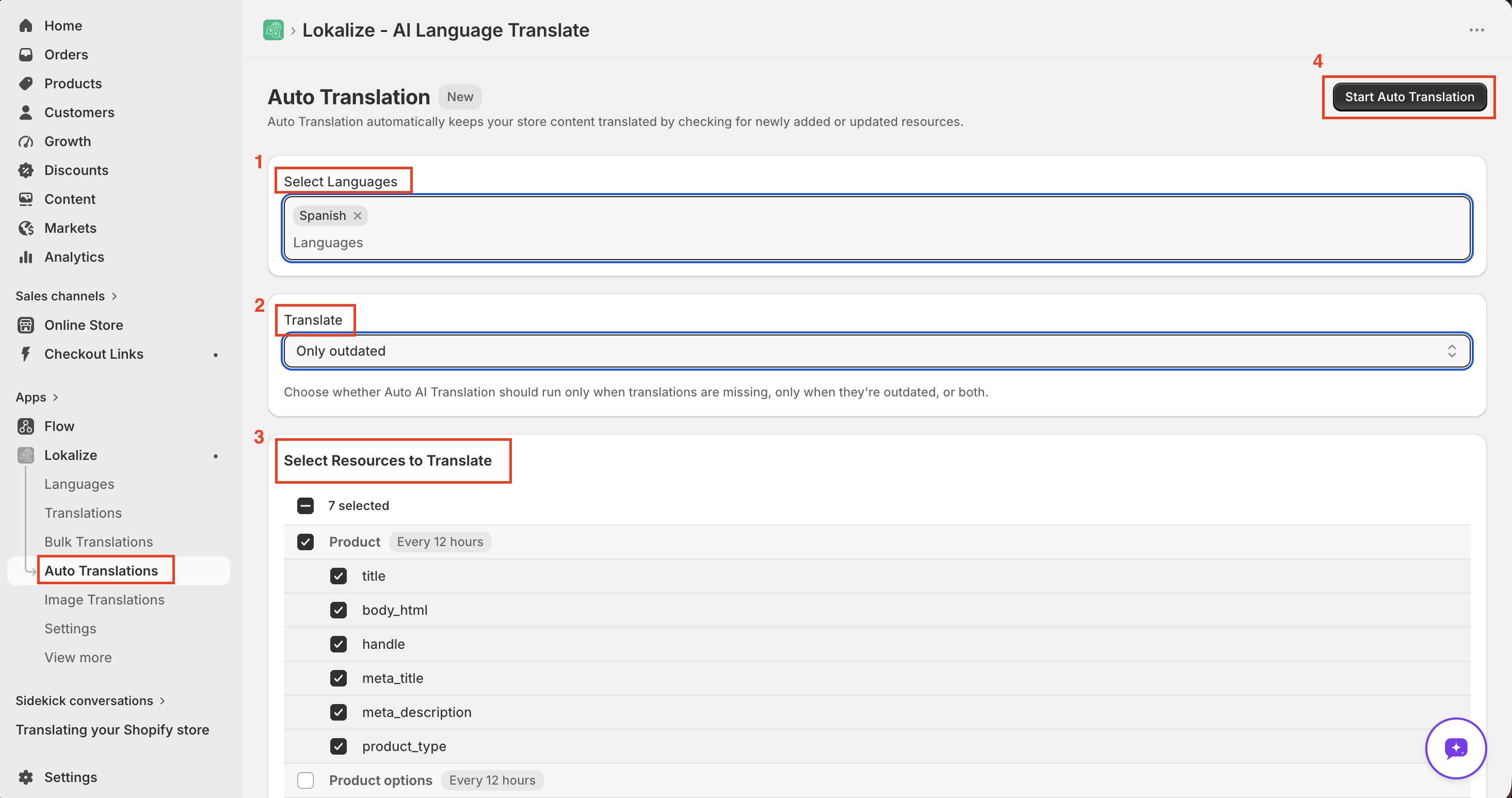Go to Orders page

click(x=66, y=55)
